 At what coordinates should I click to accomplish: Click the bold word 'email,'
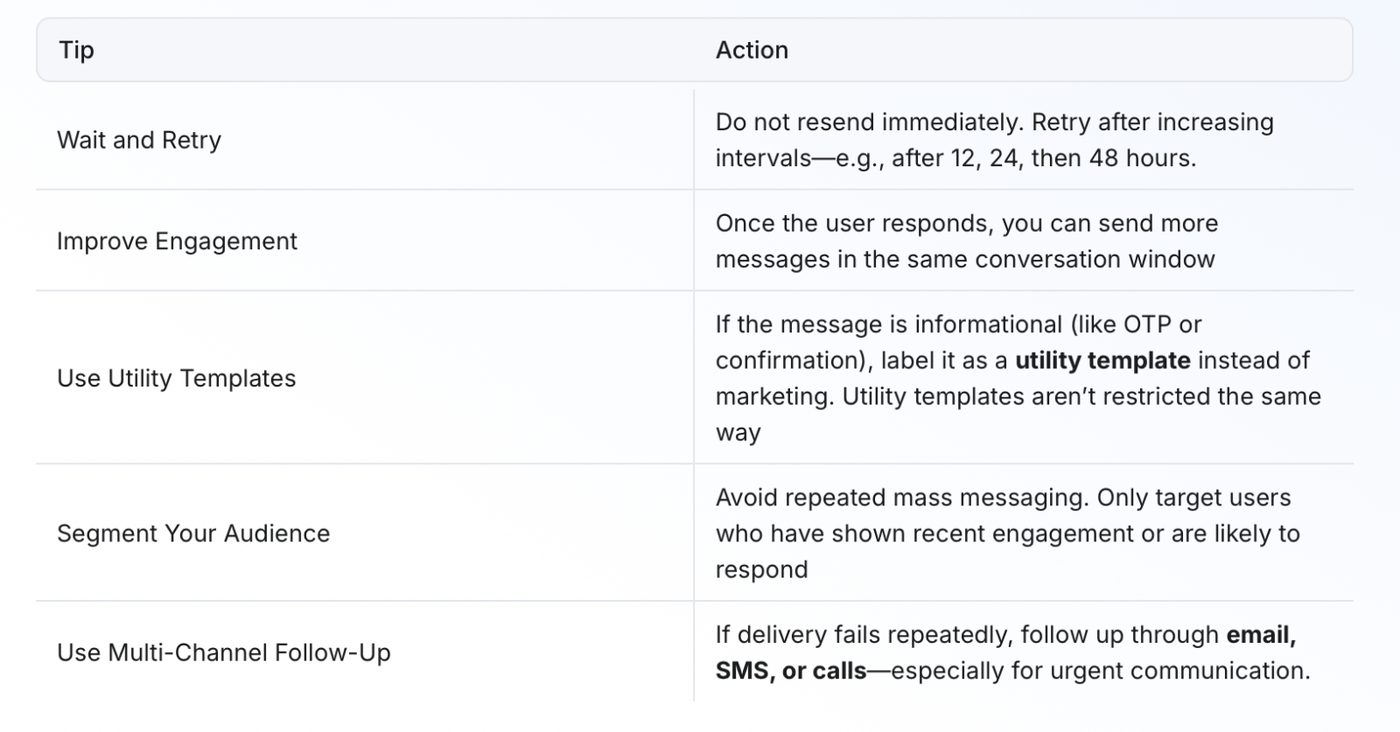[1261, 634]
